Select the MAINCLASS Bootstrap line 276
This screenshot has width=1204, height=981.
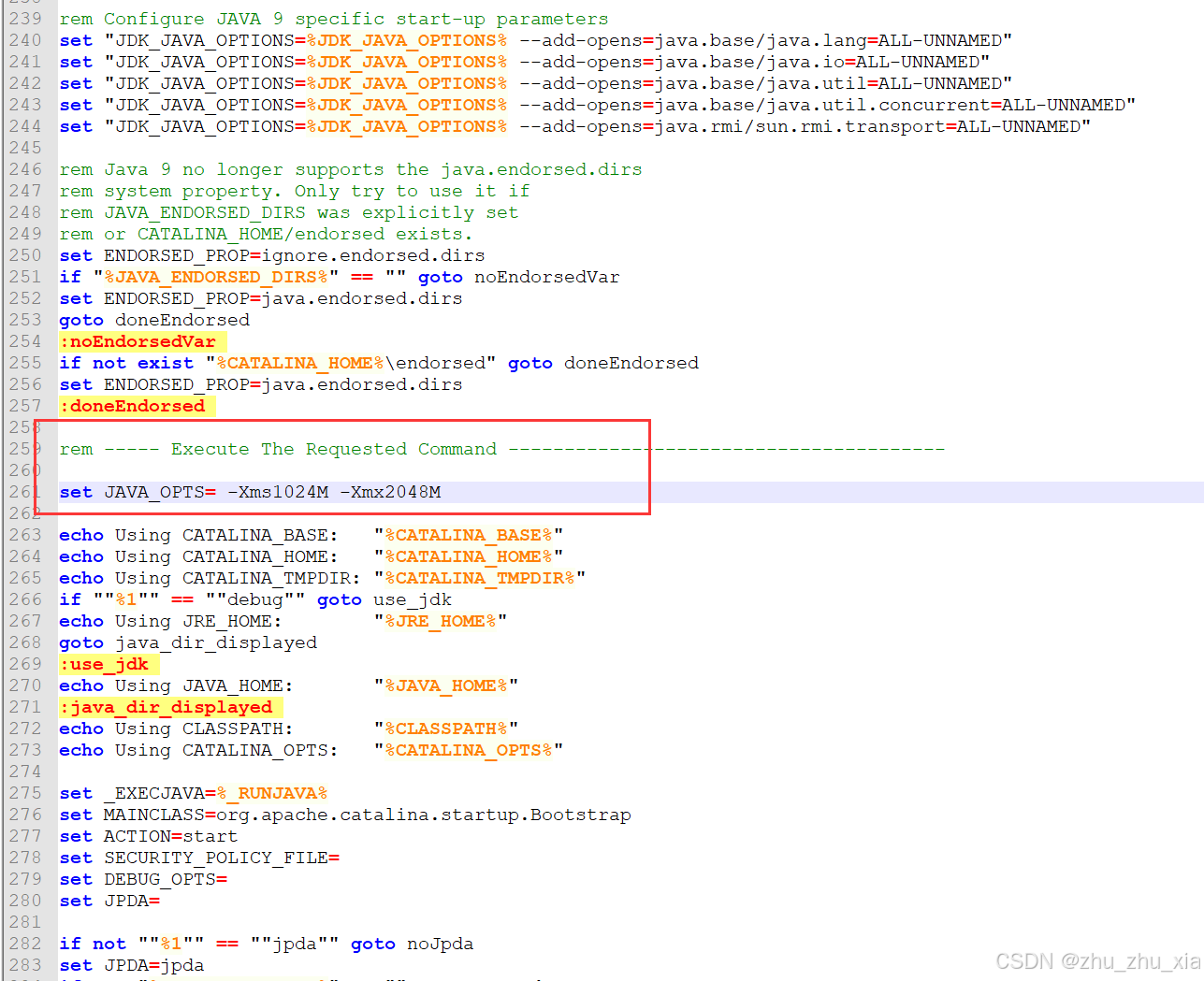click(346, 815)
